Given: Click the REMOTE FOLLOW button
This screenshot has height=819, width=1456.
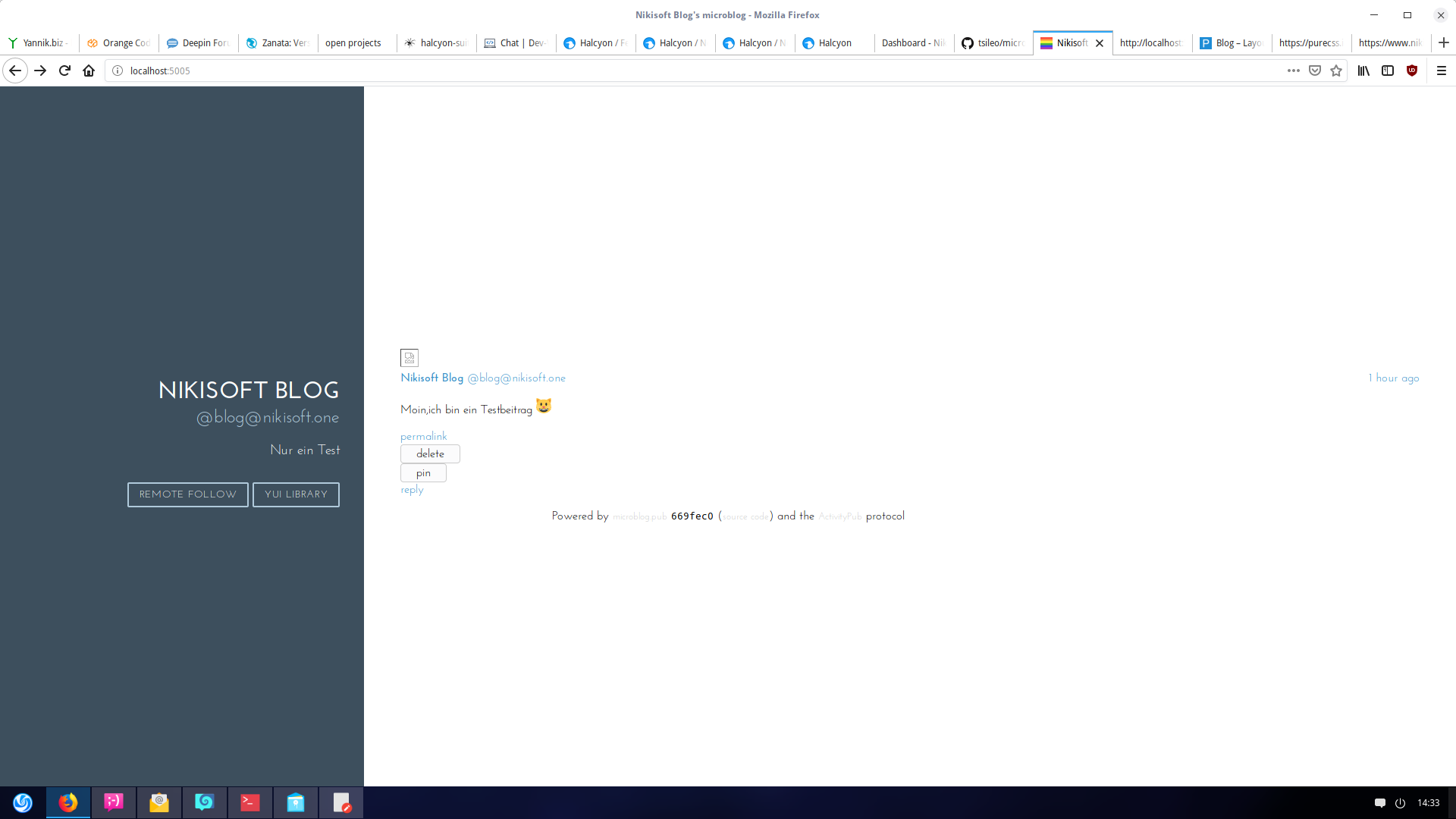Looking at the screenshot, I should pyautogui.click(x=187, y=494).
